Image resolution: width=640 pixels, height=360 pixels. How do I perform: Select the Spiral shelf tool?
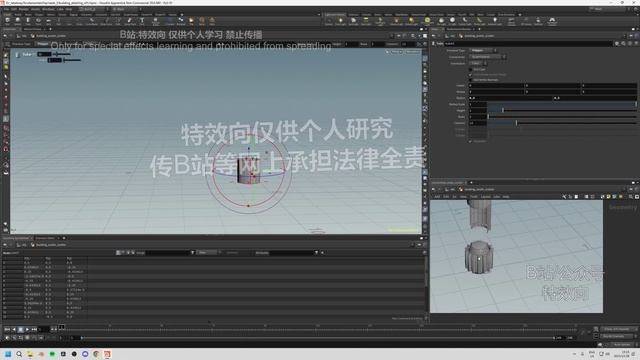click(202, 21)
